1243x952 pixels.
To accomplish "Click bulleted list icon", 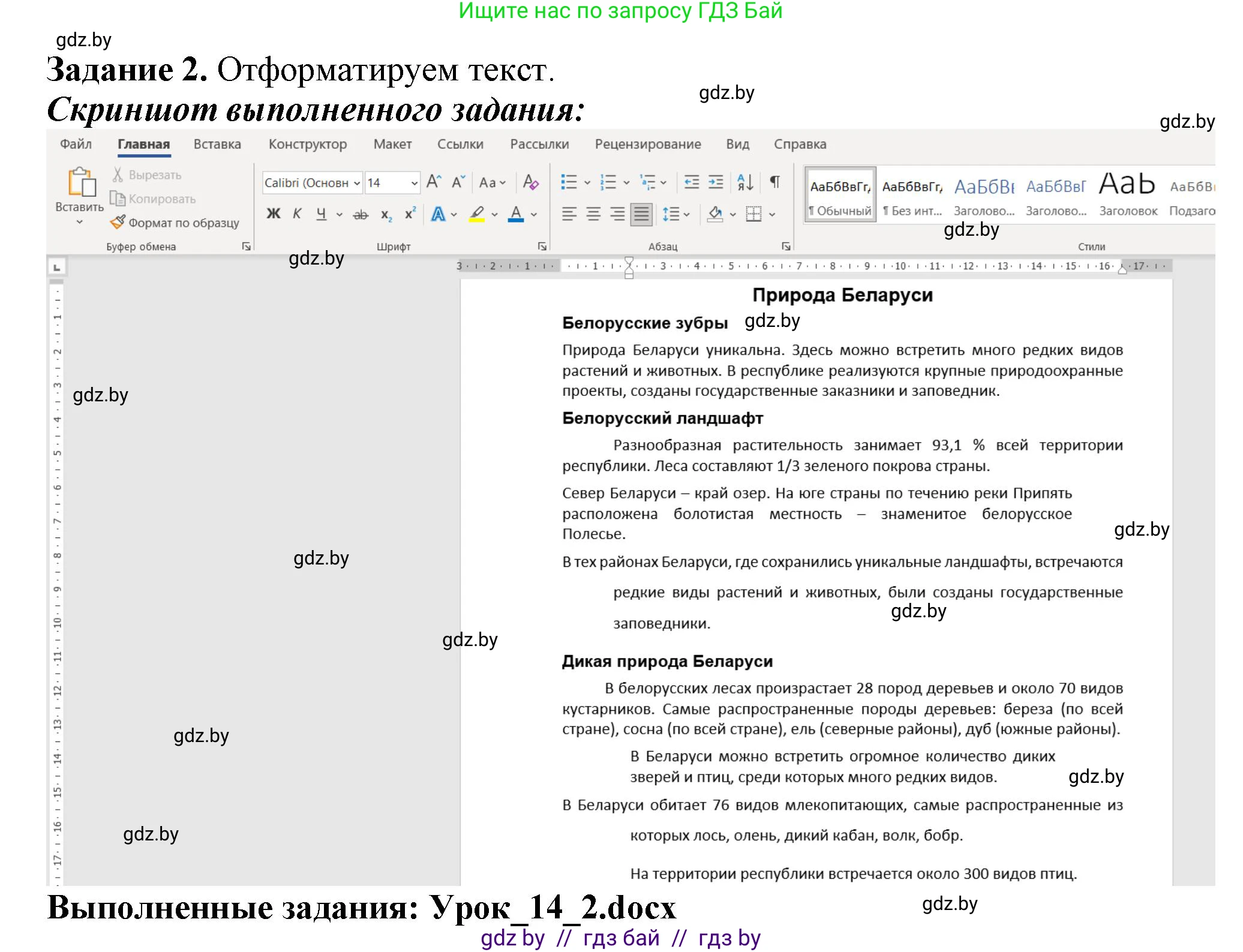I will (x=569, y=182).
